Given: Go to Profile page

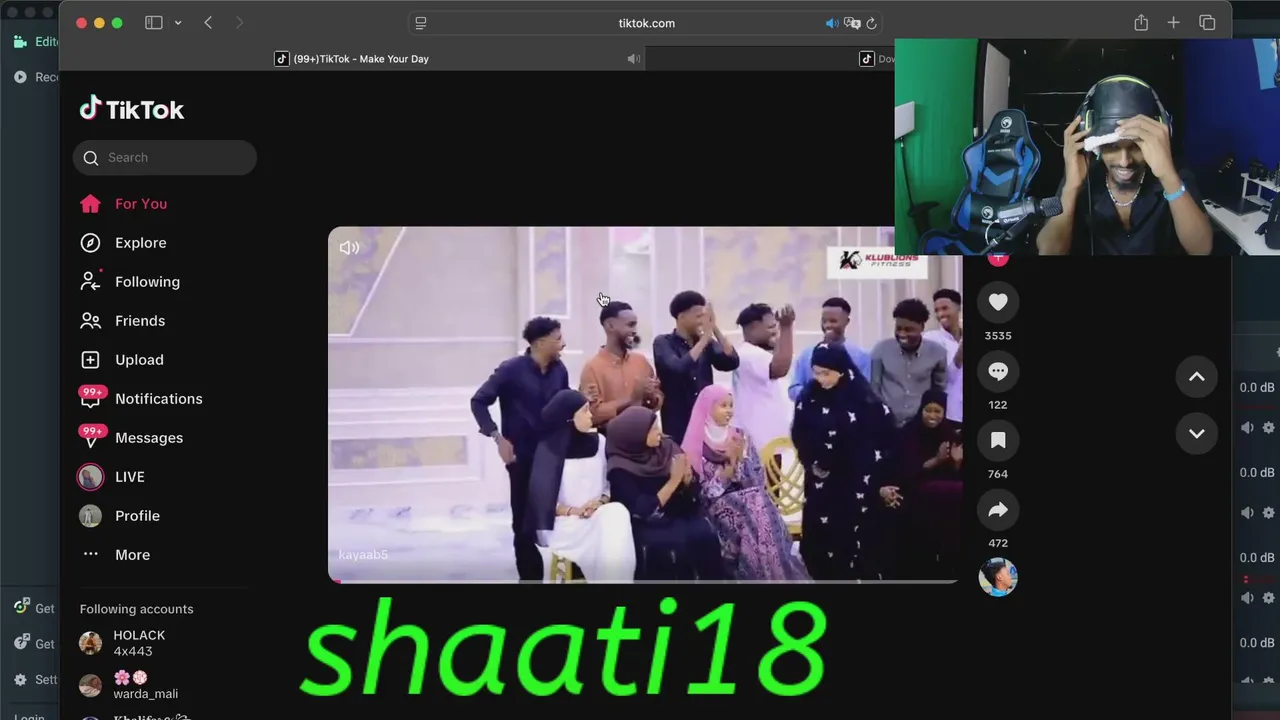Looking at the screenshot, I should [x=137, y=516].
